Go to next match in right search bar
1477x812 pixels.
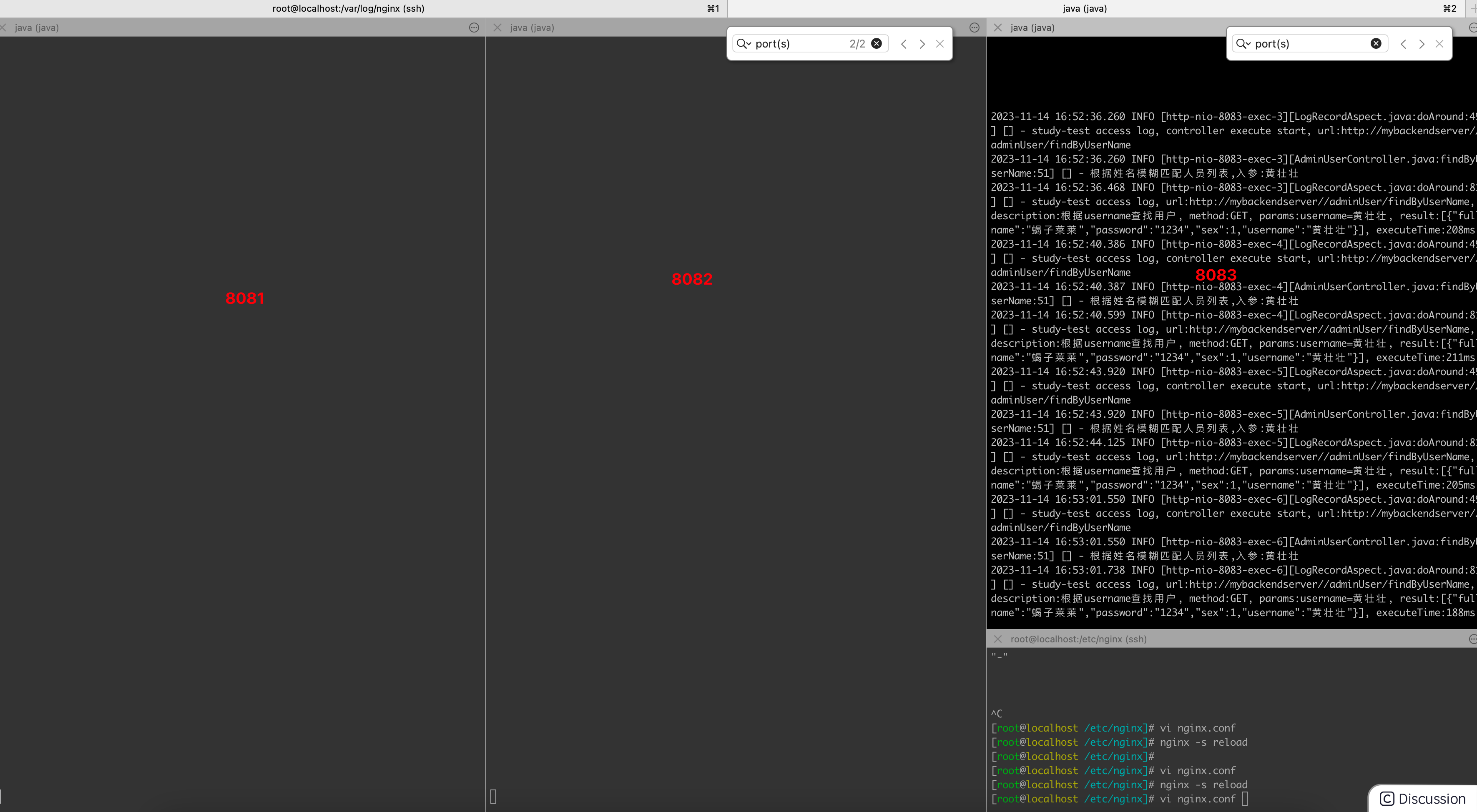pos(1422,44)
